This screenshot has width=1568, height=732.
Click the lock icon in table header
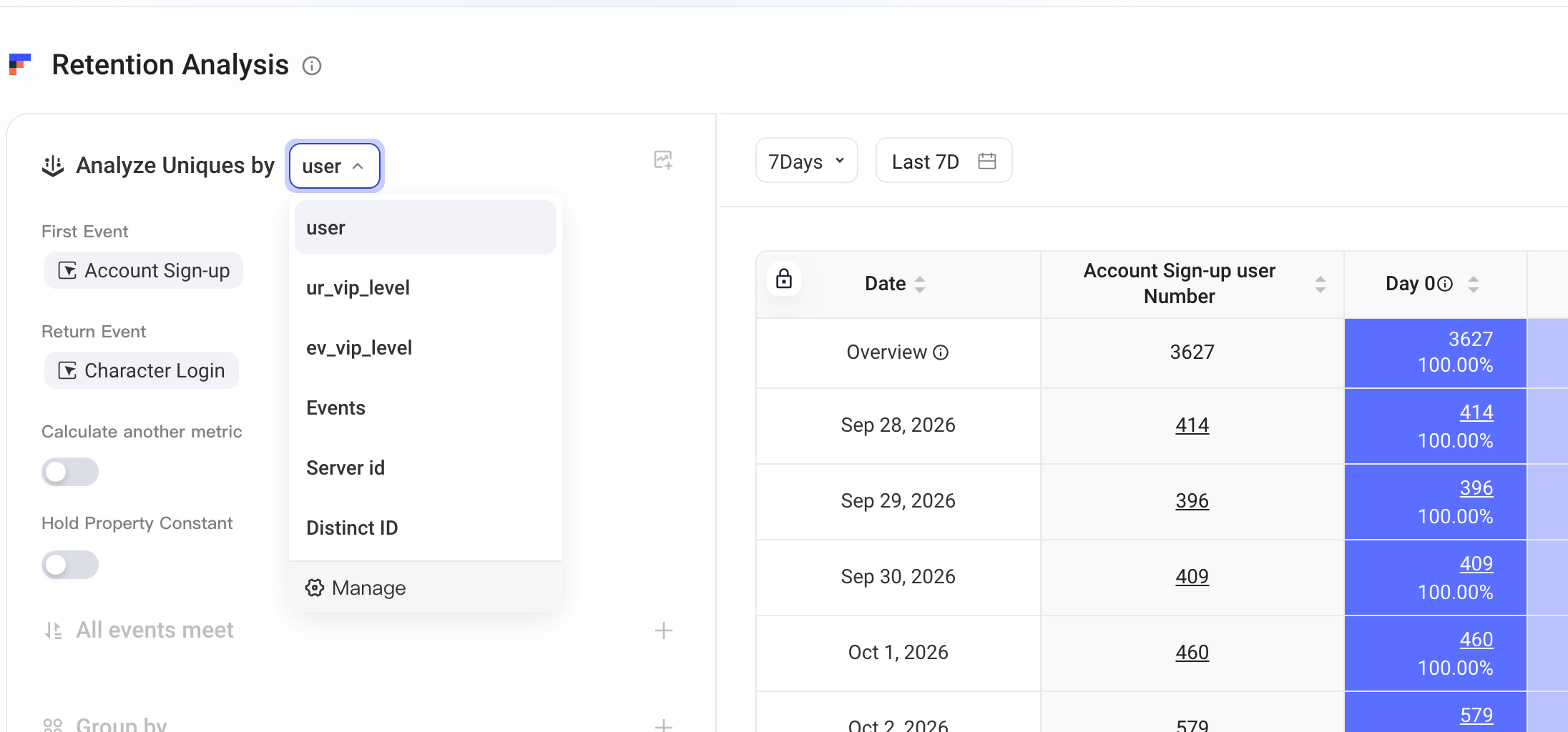[784, 279]
